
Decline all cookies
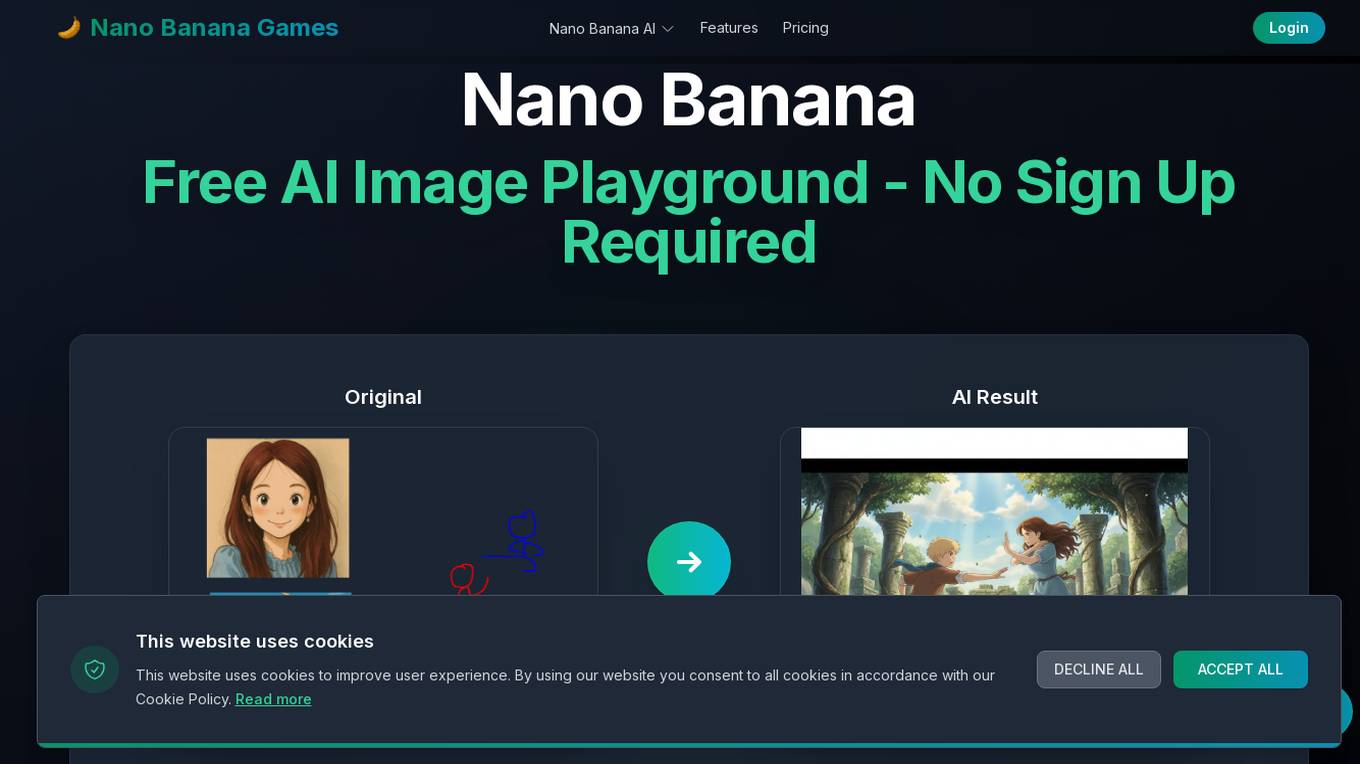click(1098, 669)
